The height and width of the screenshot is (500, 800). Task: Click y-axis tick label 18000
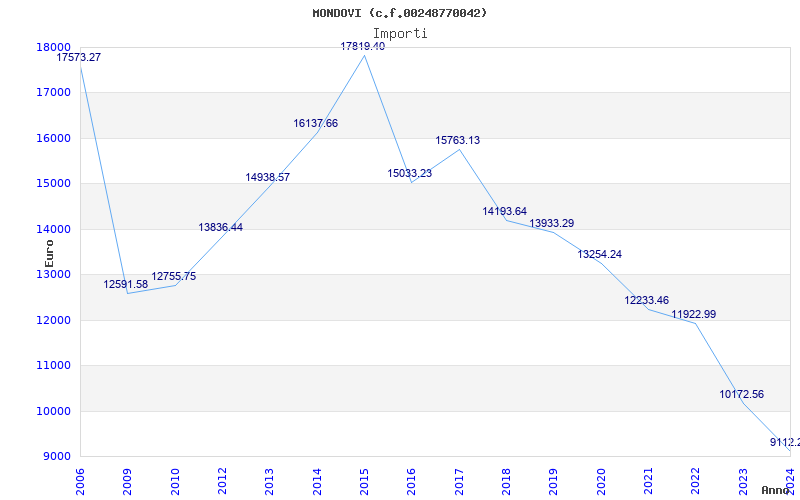click(53, 47)
